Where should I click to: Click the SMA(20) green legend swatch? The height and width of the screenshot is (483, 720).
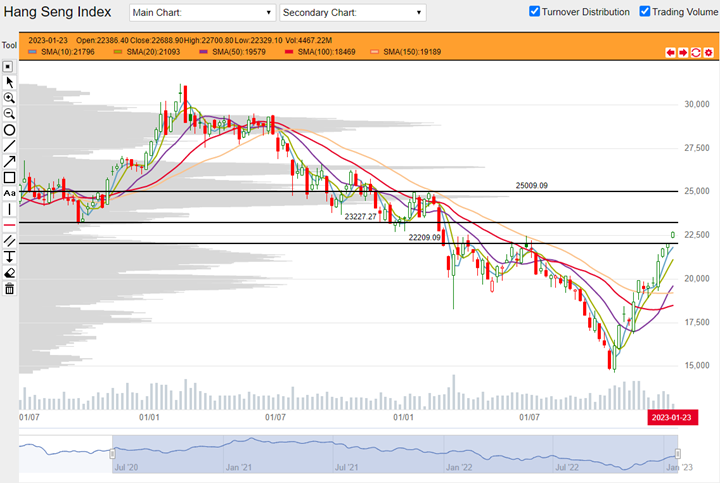(x=118, y=52)
